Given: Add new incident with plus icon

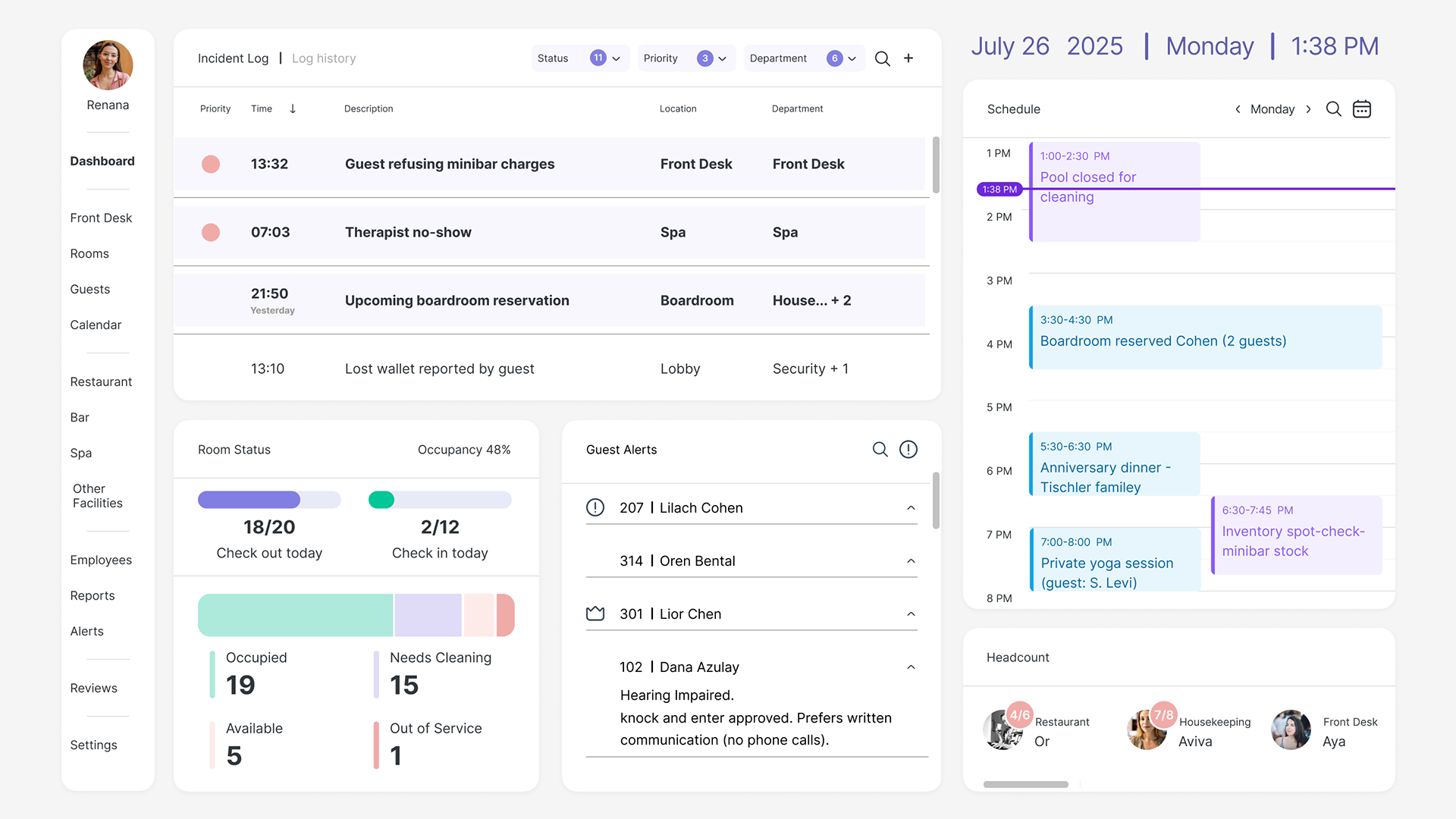Looking at the screenshot, I should pyautogui.click(x=908, y=58).
